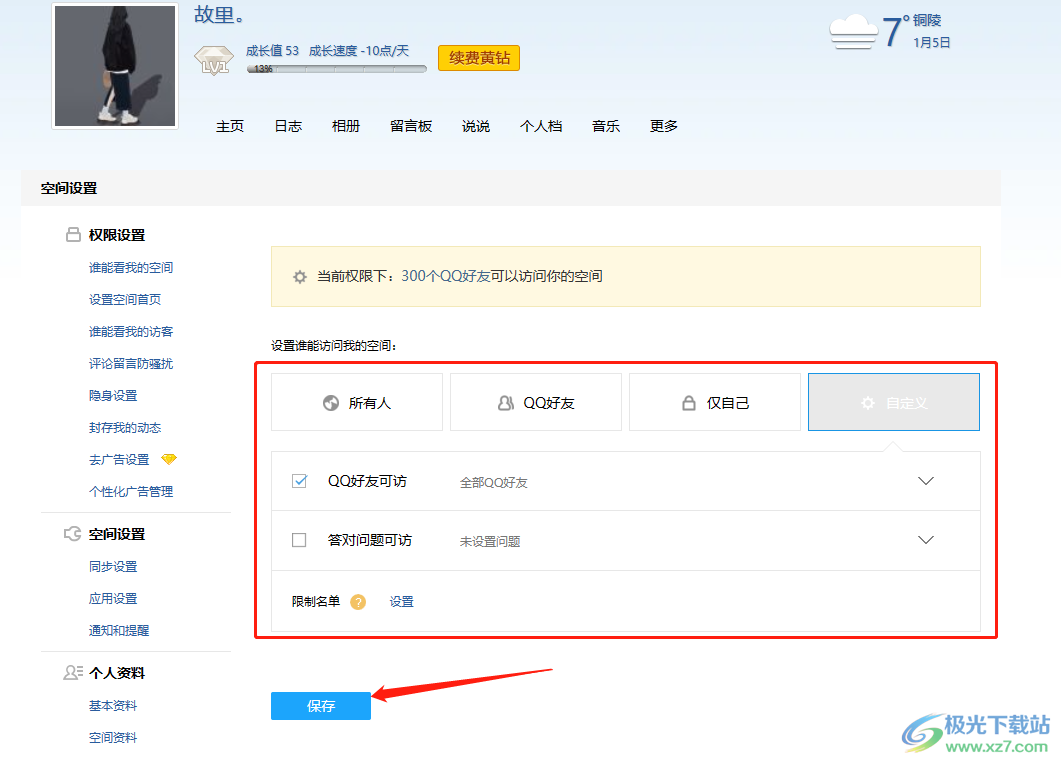The width and height of the screenshot is (1061, 763).
Task: Click the yellow diamond icon next to 去广告设置
Action: pos(168,459)
